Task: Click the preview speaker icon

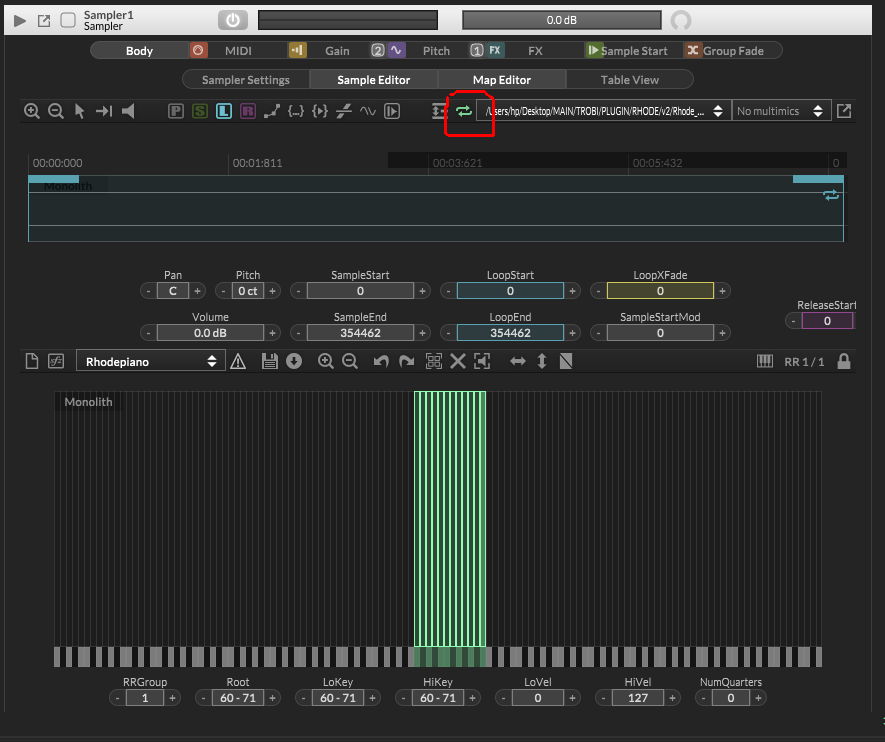Action: (x=128, y=111)
